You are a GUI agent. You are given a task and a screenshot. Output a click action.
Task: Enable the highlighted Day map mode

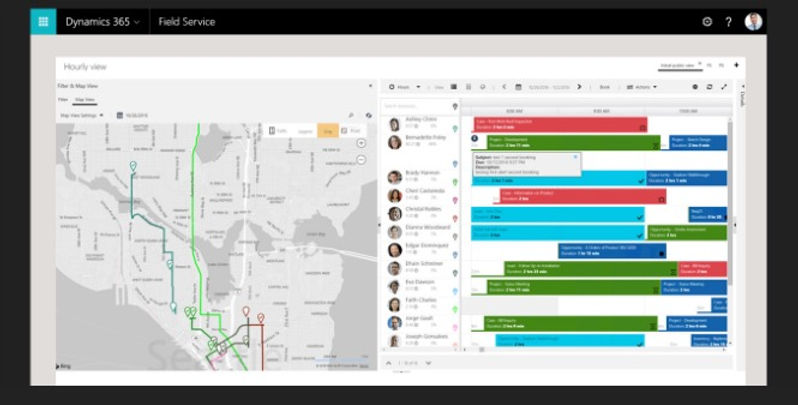click(x=327, y=131)
